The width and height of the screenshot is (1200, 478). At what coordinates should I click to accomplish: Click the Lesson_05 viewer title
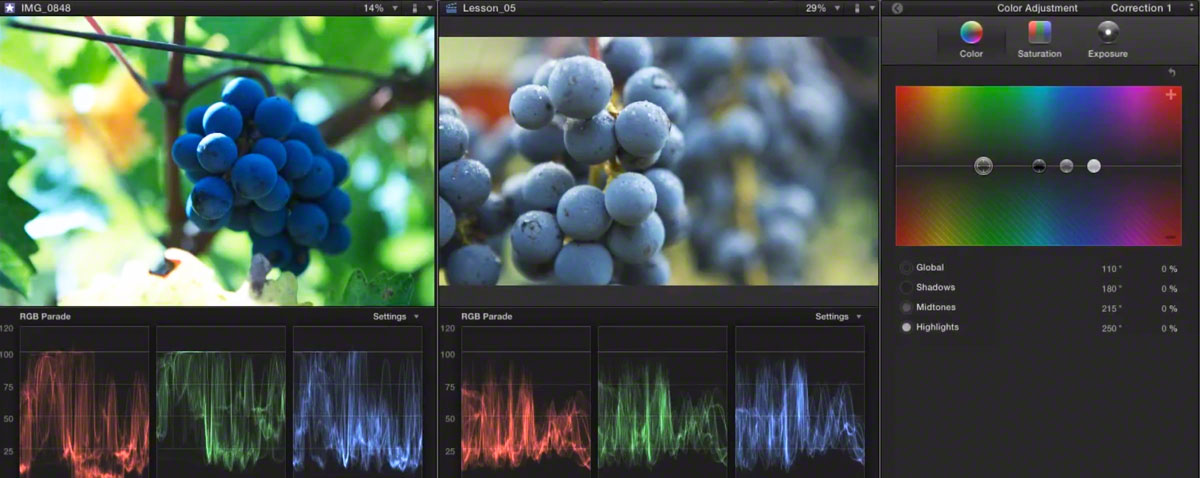pos(491,8)
